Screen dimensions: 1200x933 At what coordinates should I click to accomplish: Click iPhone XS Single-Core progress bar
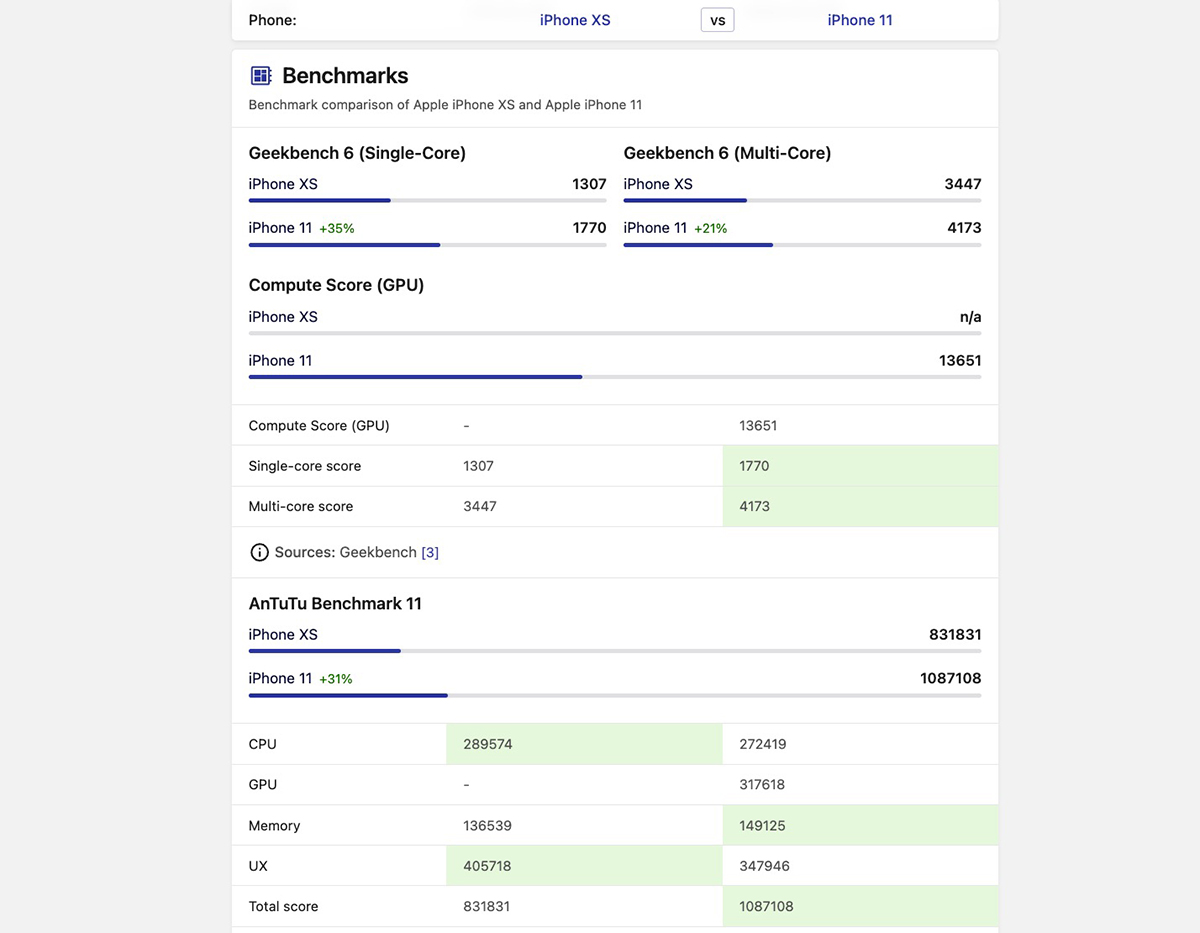[x=427, y=201]
